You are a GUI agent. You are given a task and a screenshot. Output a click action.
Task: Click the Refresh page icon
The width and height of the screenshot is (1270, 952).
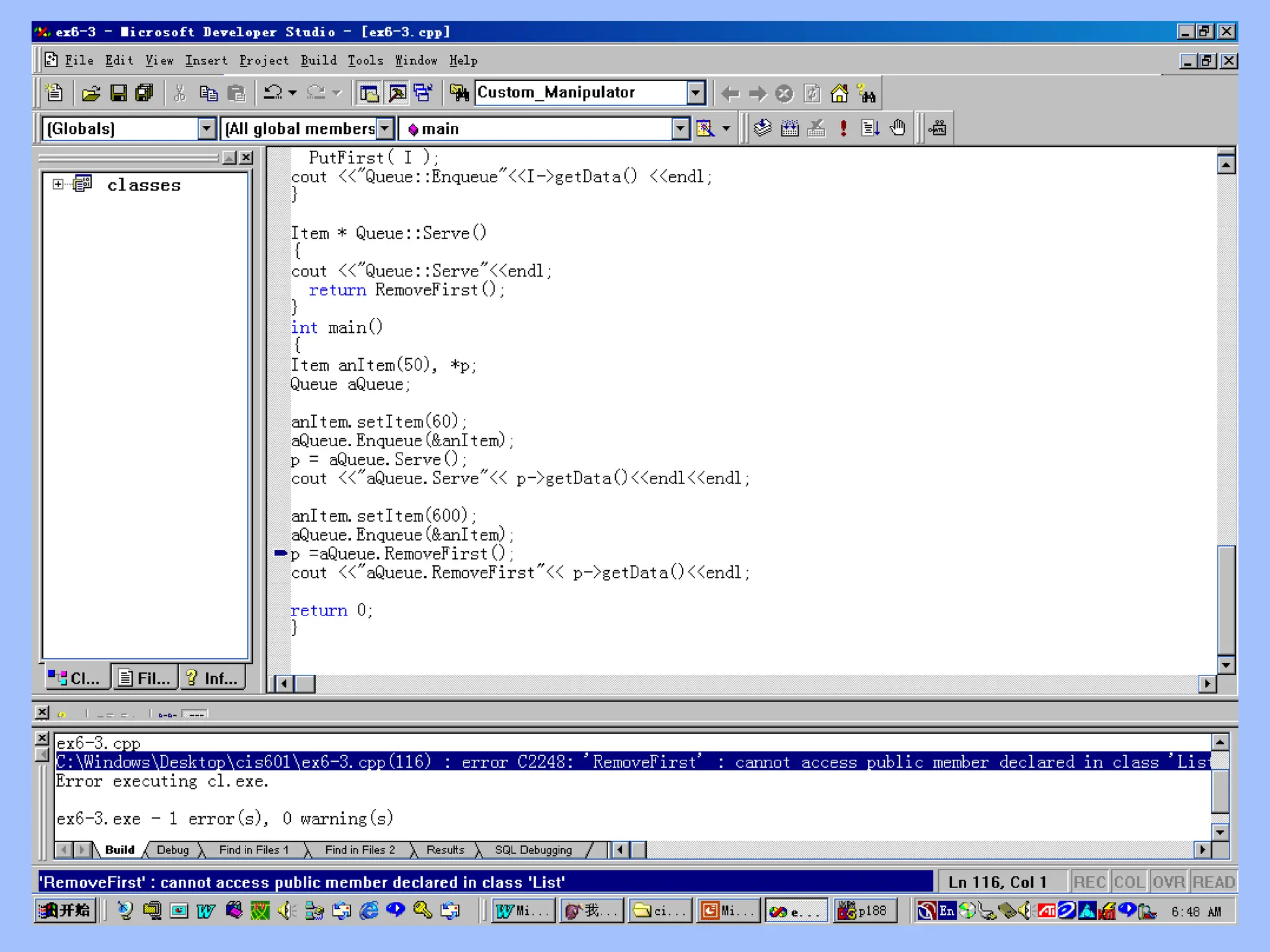click(812, 94)
